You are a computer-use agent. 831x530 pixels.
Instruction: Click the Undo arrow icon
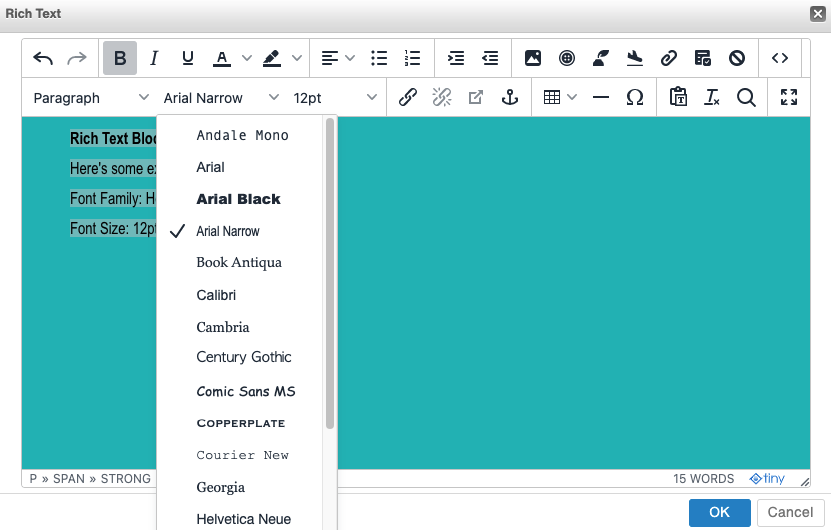point(43,58)
